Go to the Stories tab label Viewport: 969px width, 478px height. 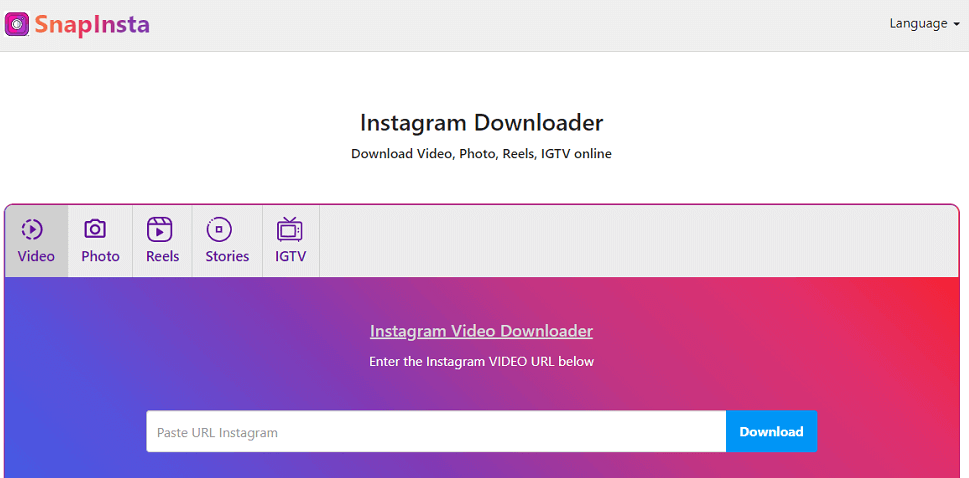(227, 256)
